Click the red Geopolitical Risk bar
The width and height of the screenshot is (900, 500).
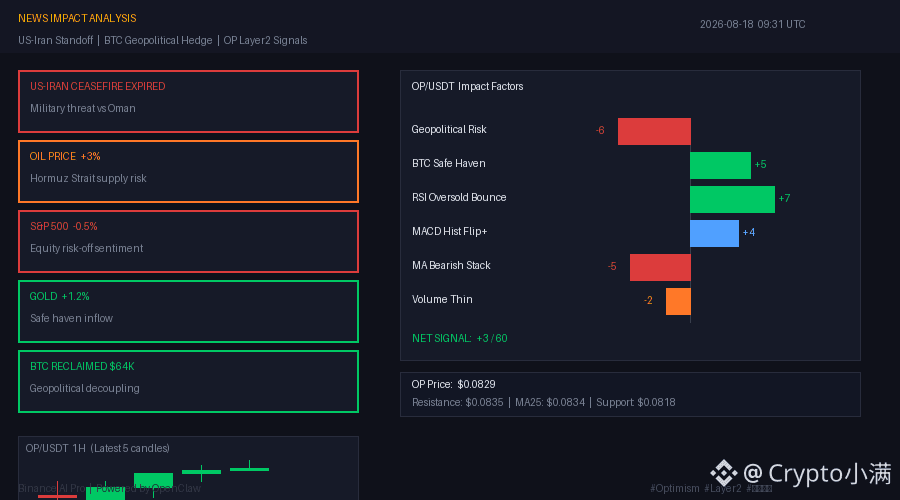(x=654, y=131)
